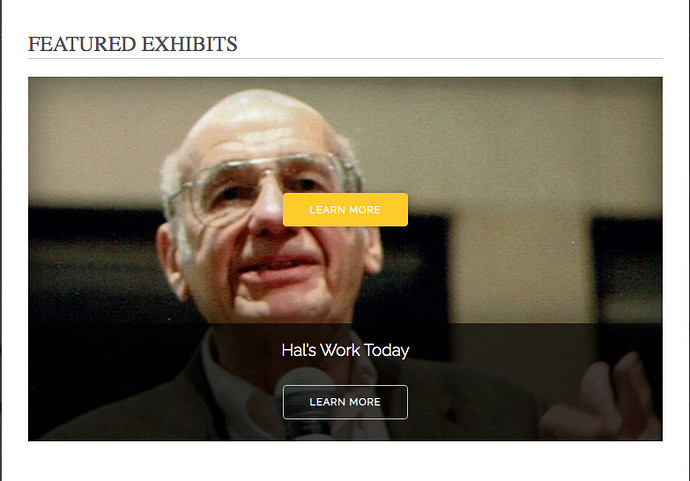Screen dimensions: 690x481
Task: Select the word EXHIBITS in the heading
Action: (x=189, y=44)
